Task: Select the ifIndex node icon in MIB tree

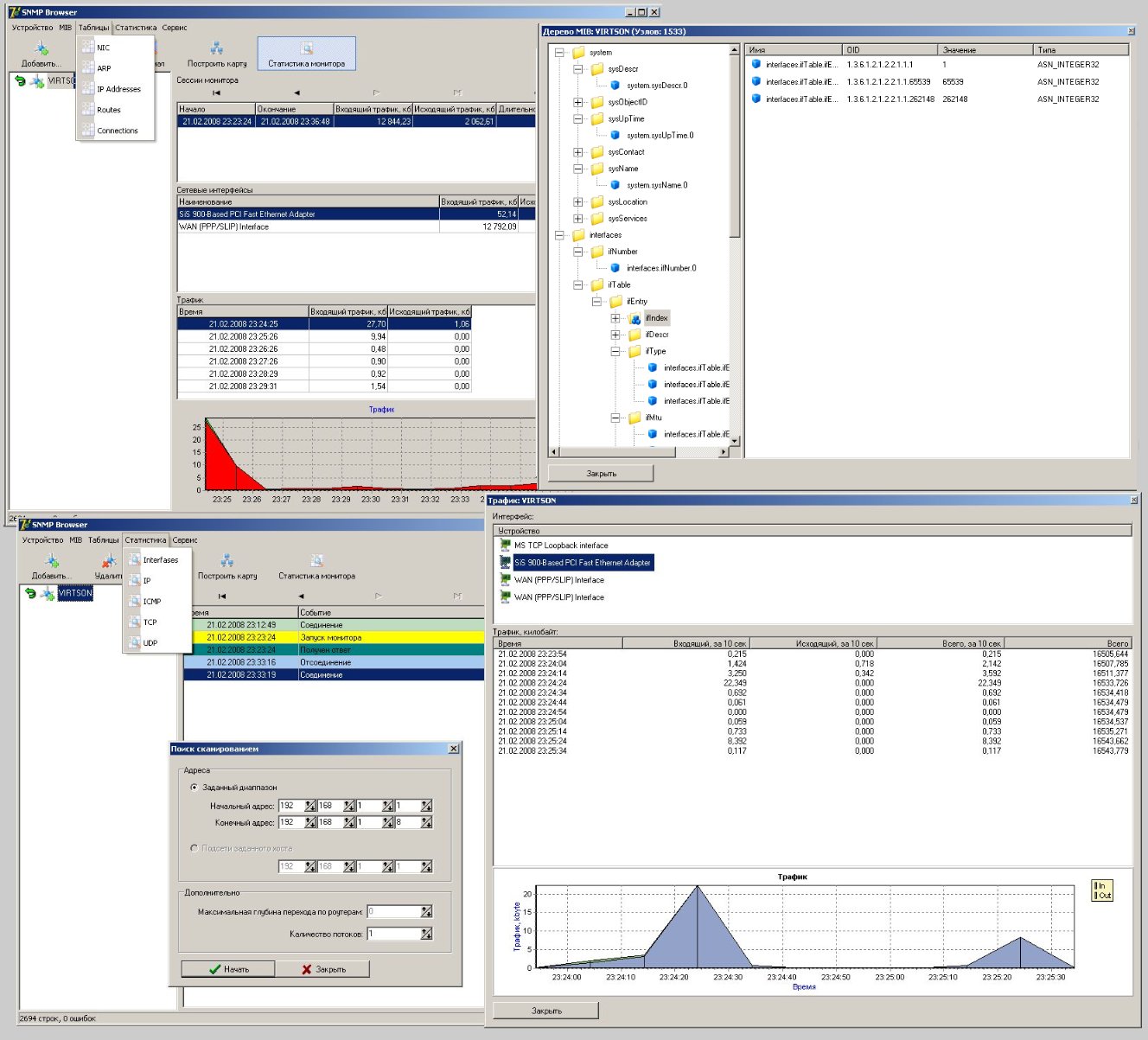Action: tap(635, 318)
